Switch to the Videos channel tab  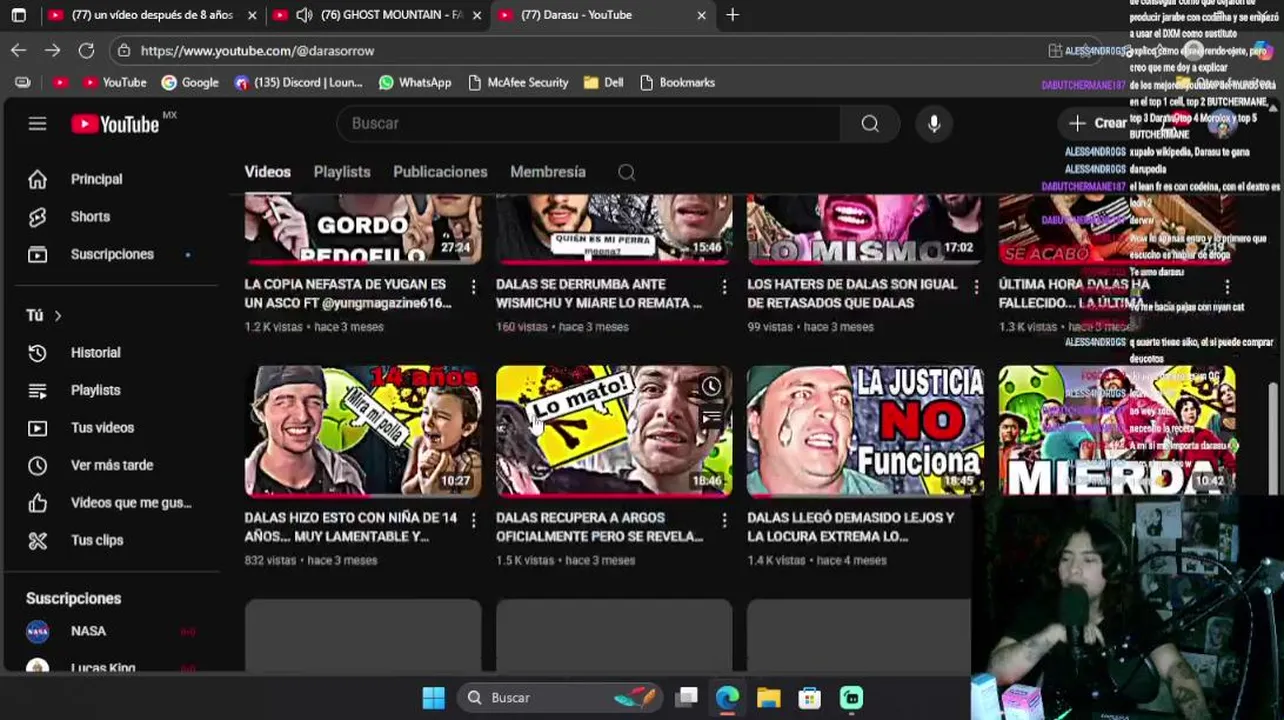point(267,172)
